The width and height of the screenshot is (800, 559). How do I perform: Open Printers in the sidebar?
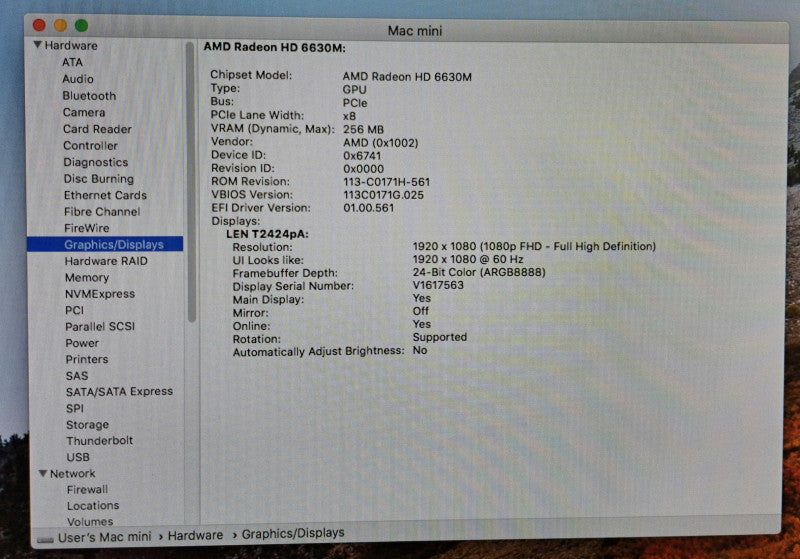point(86,359)
